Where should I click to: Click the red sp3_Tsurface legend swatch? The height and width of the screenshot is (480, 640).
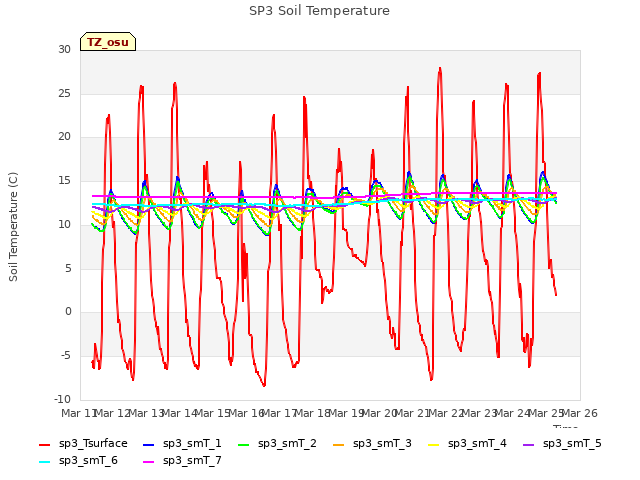pos(44,444)
